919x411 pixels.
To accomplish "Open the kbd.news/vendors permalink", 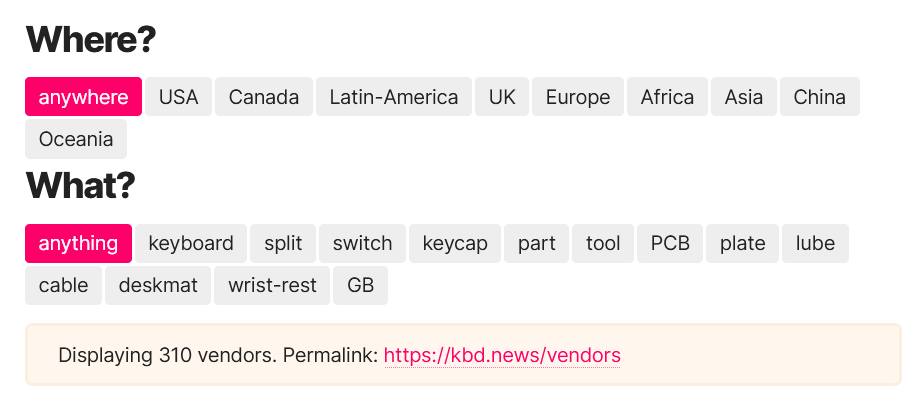I will tap(502, 355).
